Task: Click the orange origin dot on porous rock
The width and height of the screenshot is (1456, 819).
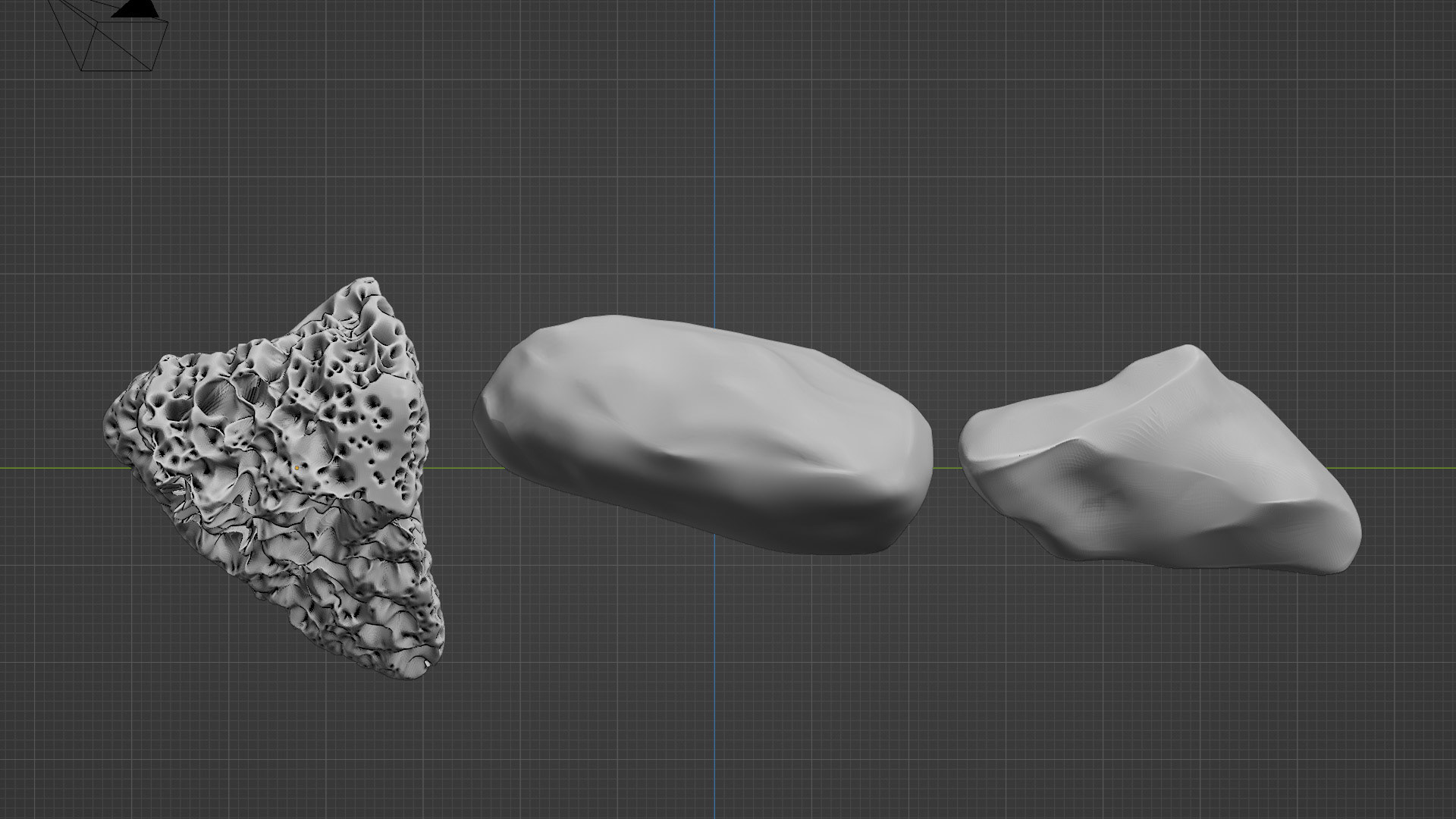Action: tap(297, 468)
